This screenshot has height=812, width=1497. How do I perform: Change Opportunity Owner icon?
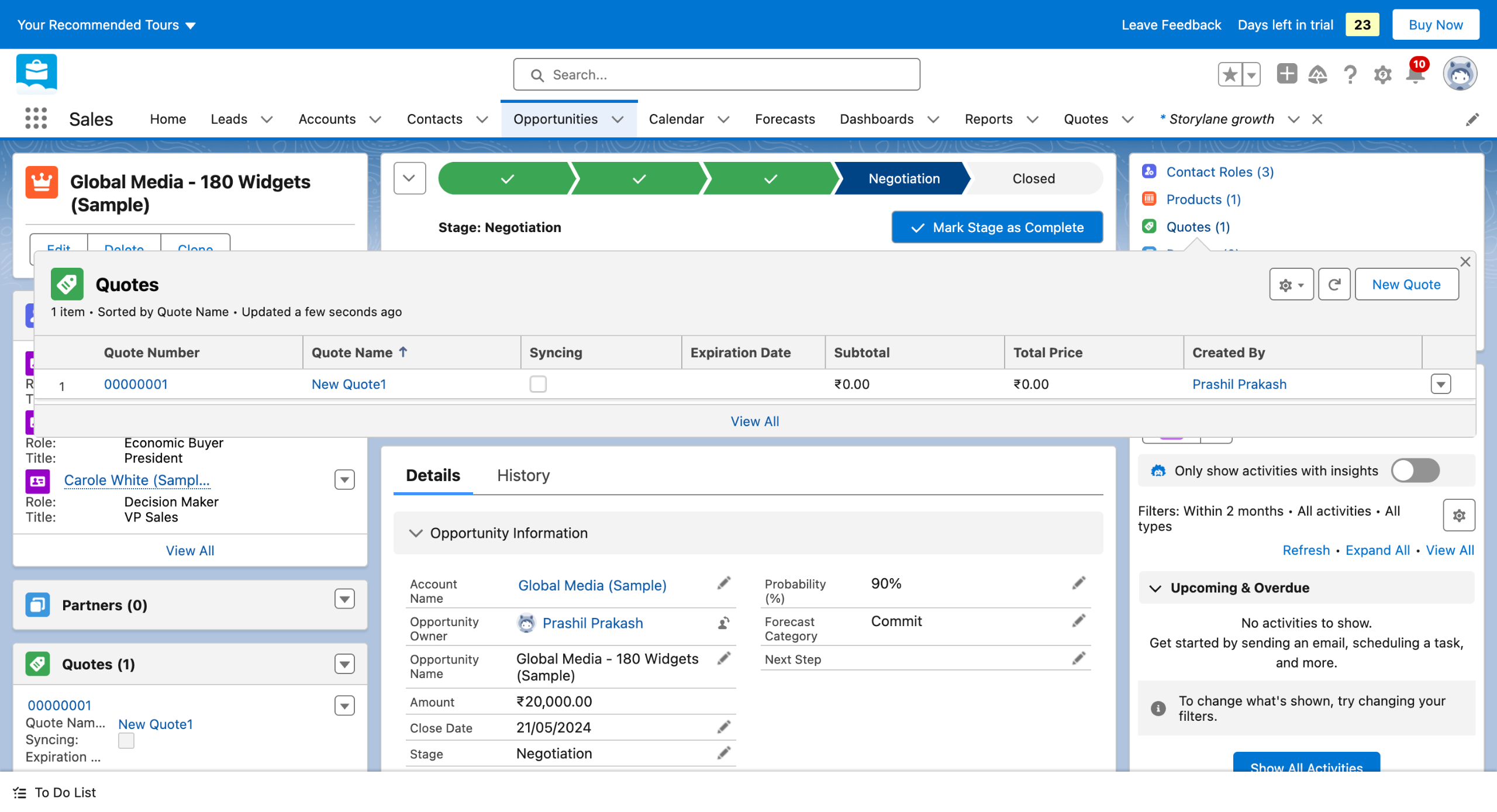click(724, 623)
